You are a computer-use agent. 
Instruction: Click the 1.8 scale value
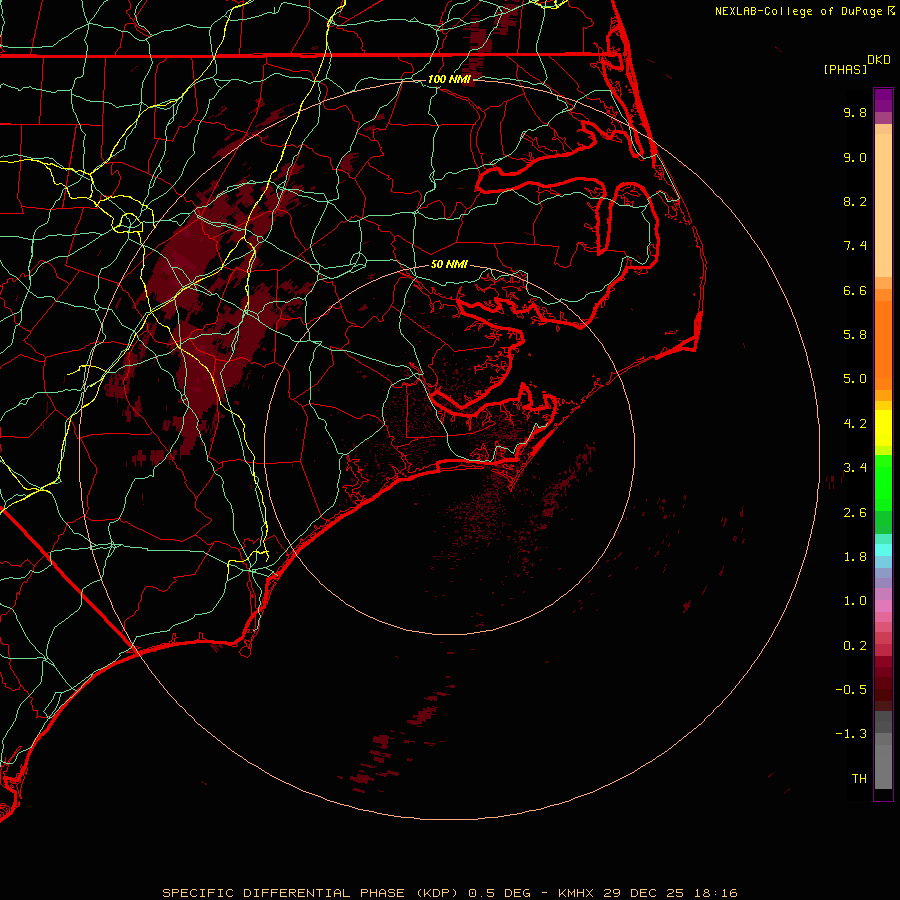[x=855, y=557]
